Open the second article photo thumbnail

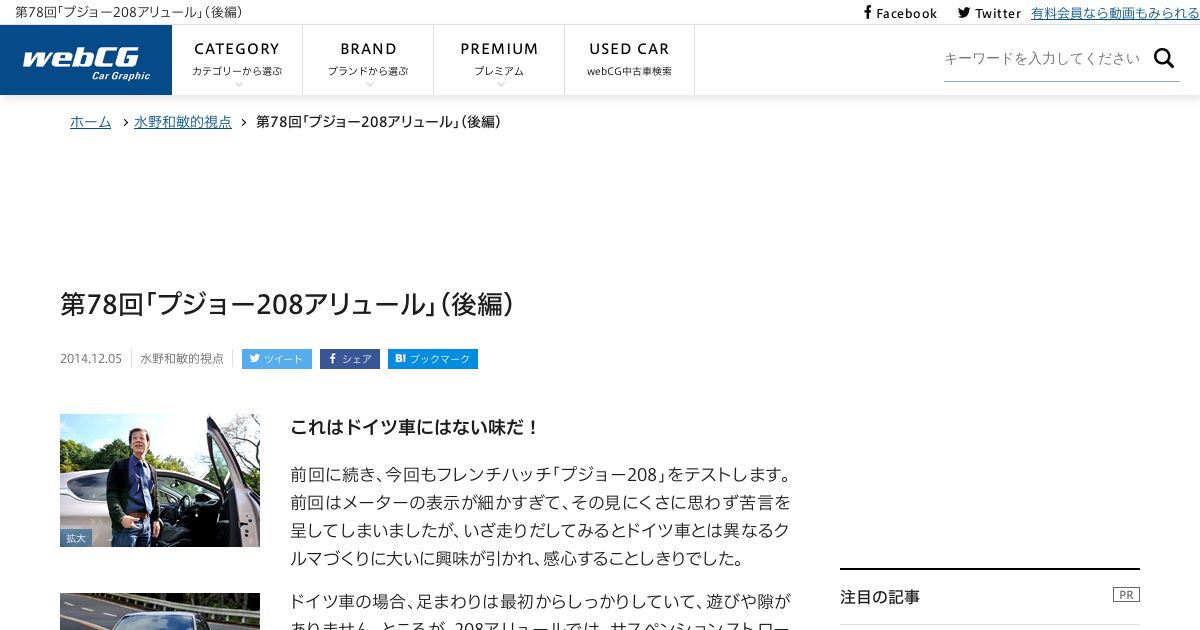(160, 611)
